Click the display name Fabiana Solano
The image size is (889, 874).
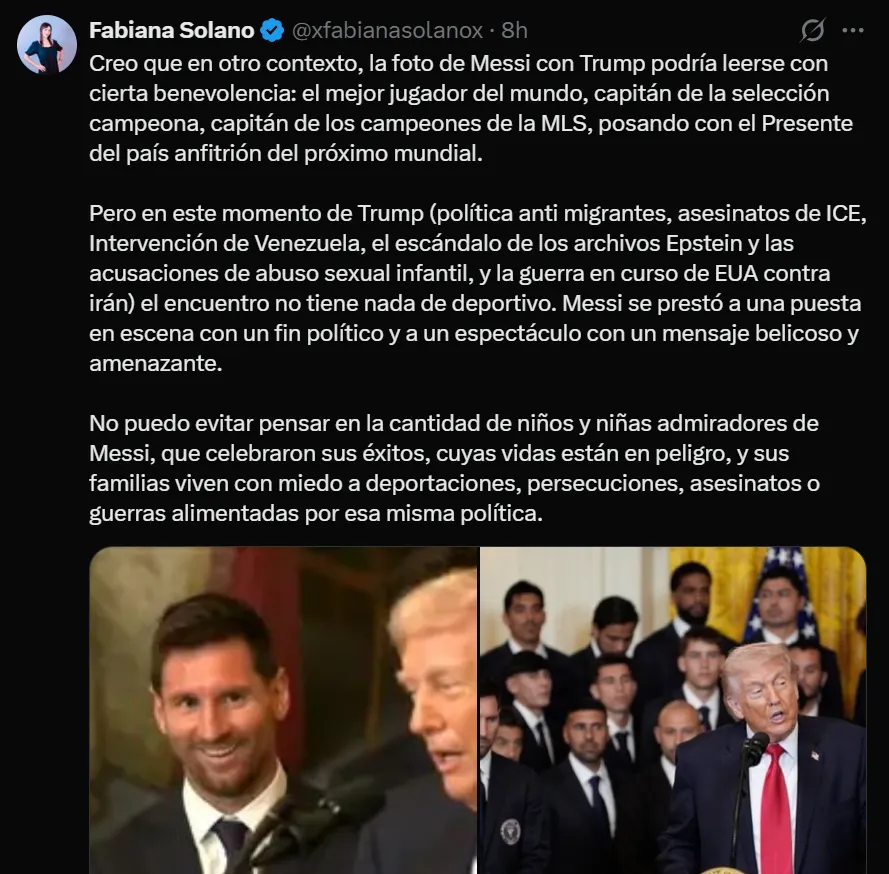tap(171, 31)
